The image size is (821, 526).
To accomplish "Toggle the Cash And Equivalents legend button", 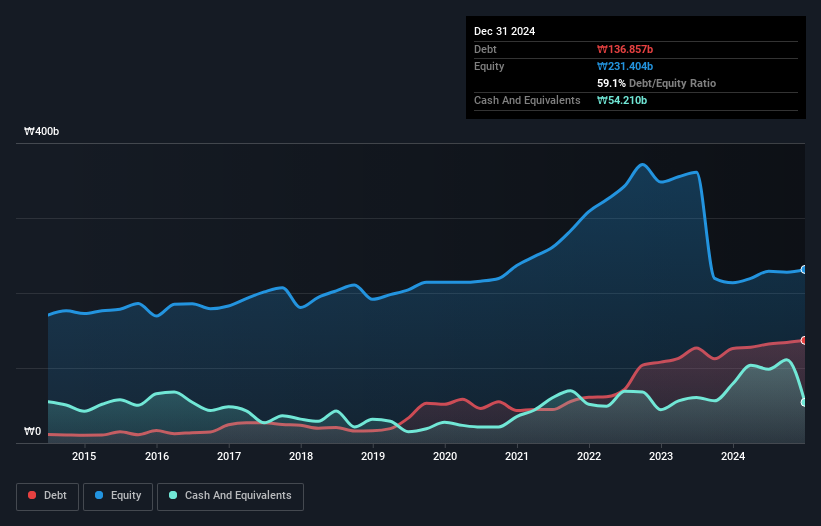I will (230, 496).
